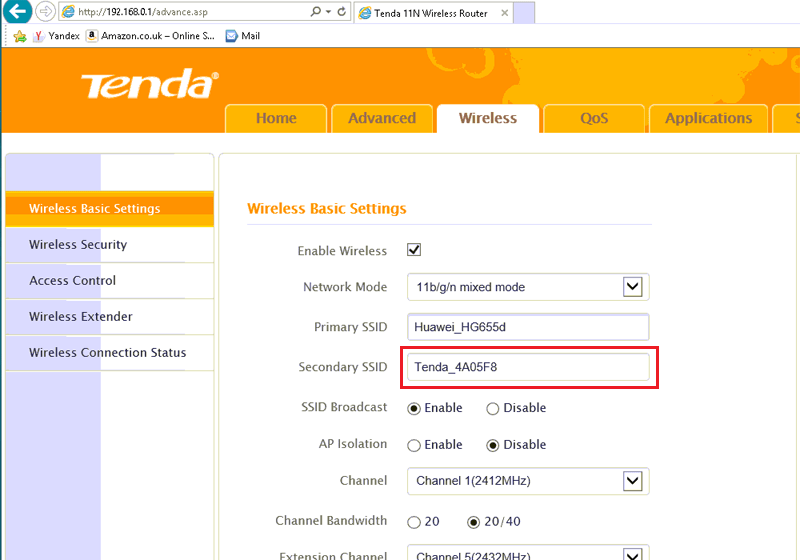This screenshot has width=800, height=560.
Task: Open Access Control in sidebar
Action: tap(110, 281)
